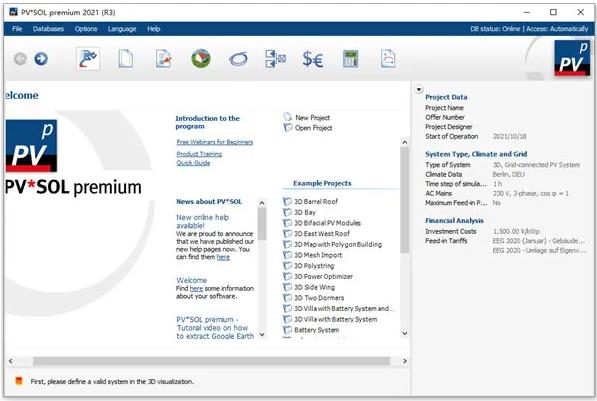
Task: Open the File menu
Action: (17, 29)
